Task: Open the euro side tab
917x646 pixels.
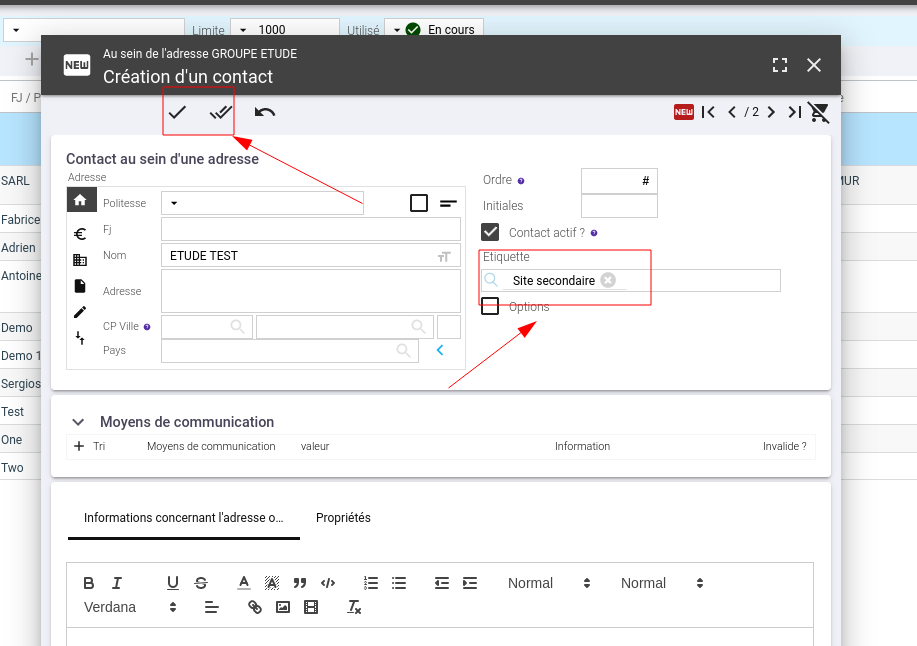Action: coord(81,234)
